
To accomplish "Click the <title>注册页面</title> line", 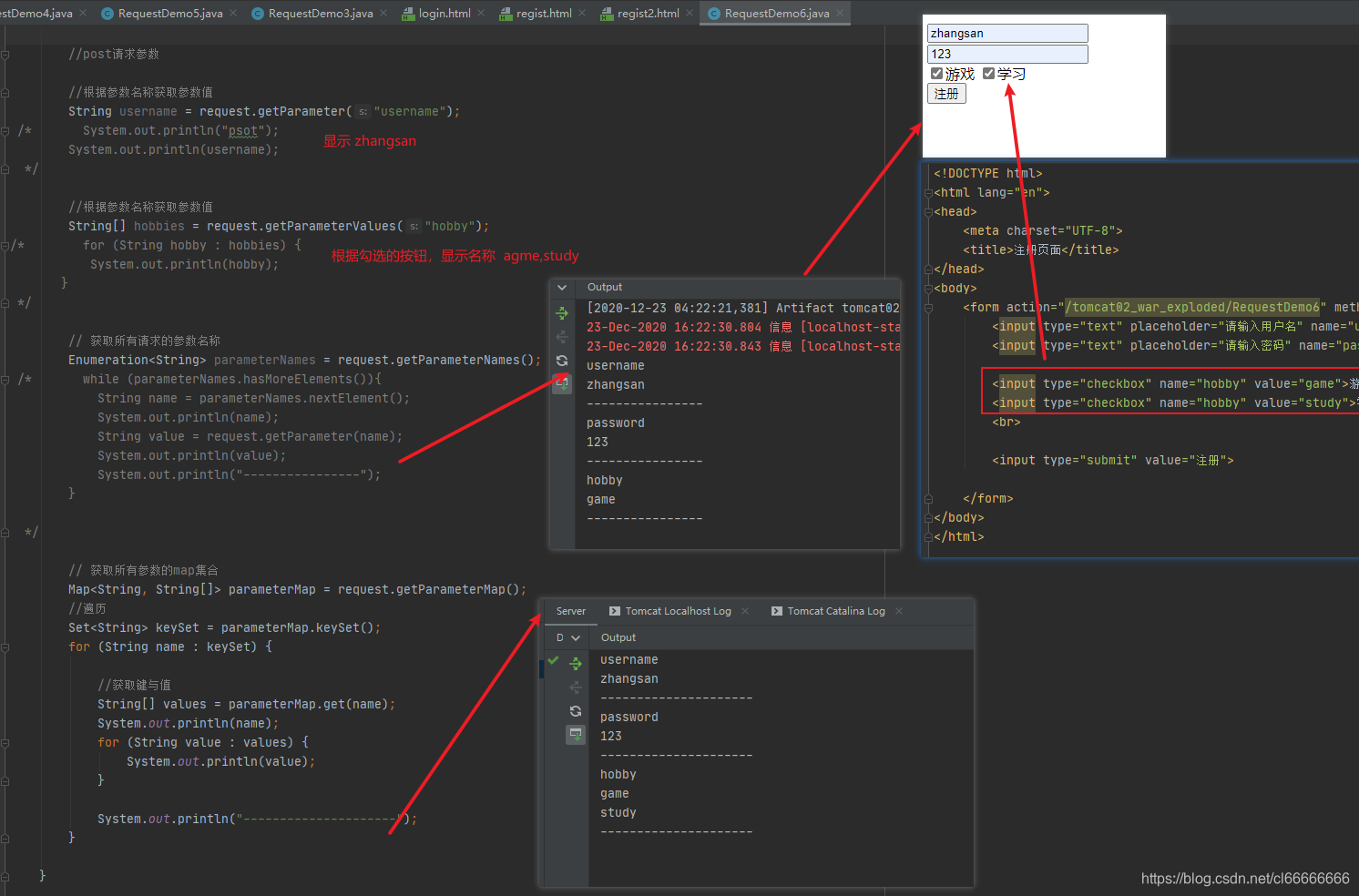I will point(1040,249).
